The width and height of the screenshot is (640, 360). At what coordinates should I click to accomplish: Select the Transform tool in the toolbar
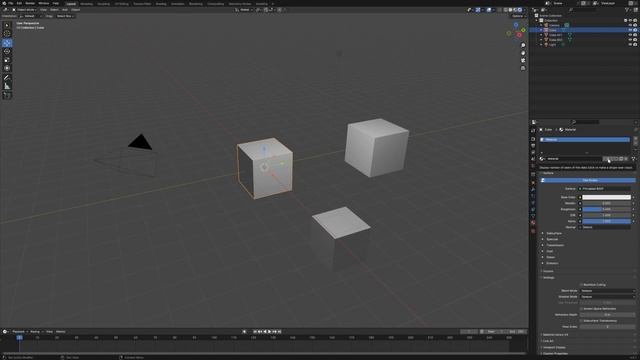[7, 68]
